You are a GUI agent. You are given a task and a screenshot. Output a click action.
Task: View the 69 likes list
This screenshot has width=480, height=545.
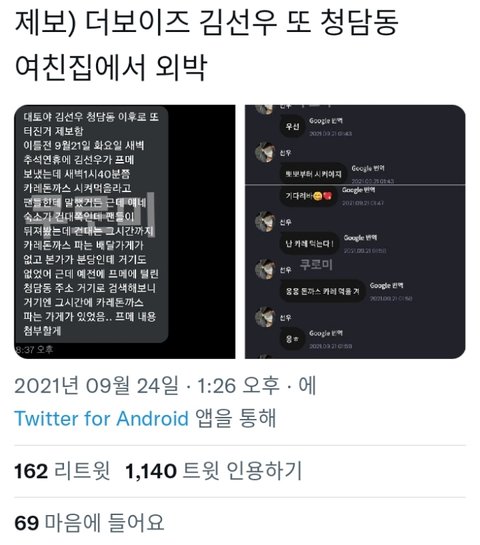[89, 522]
